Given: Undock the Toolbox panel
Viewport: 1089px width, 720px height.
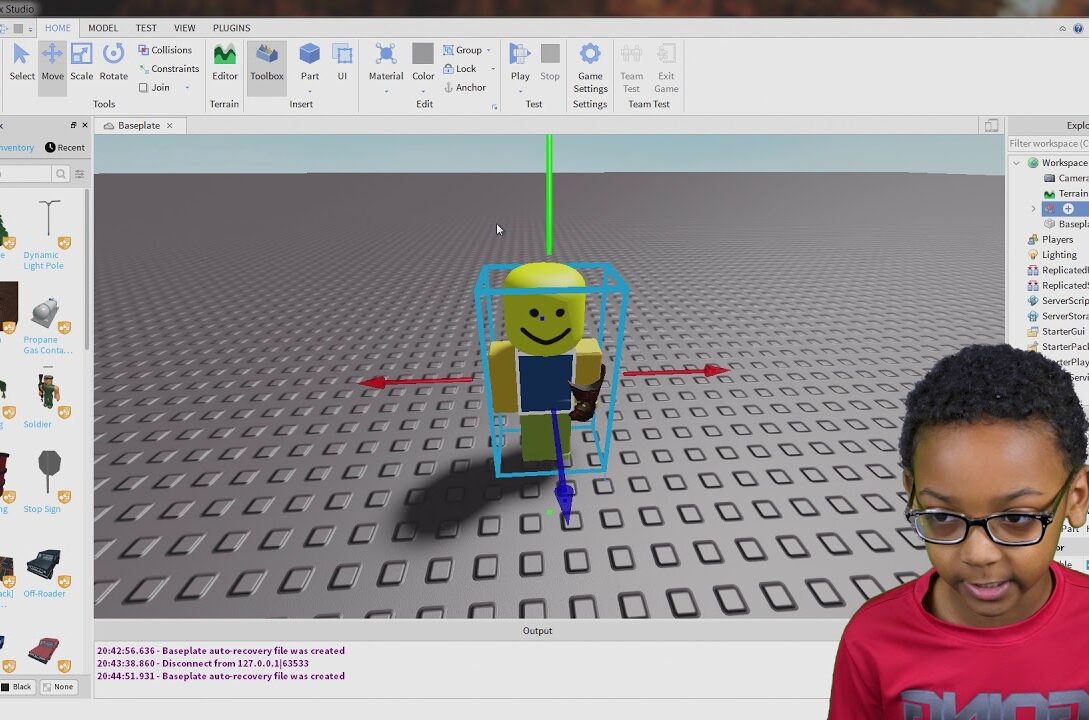Looking at the screenshot, I should (73, 125).
